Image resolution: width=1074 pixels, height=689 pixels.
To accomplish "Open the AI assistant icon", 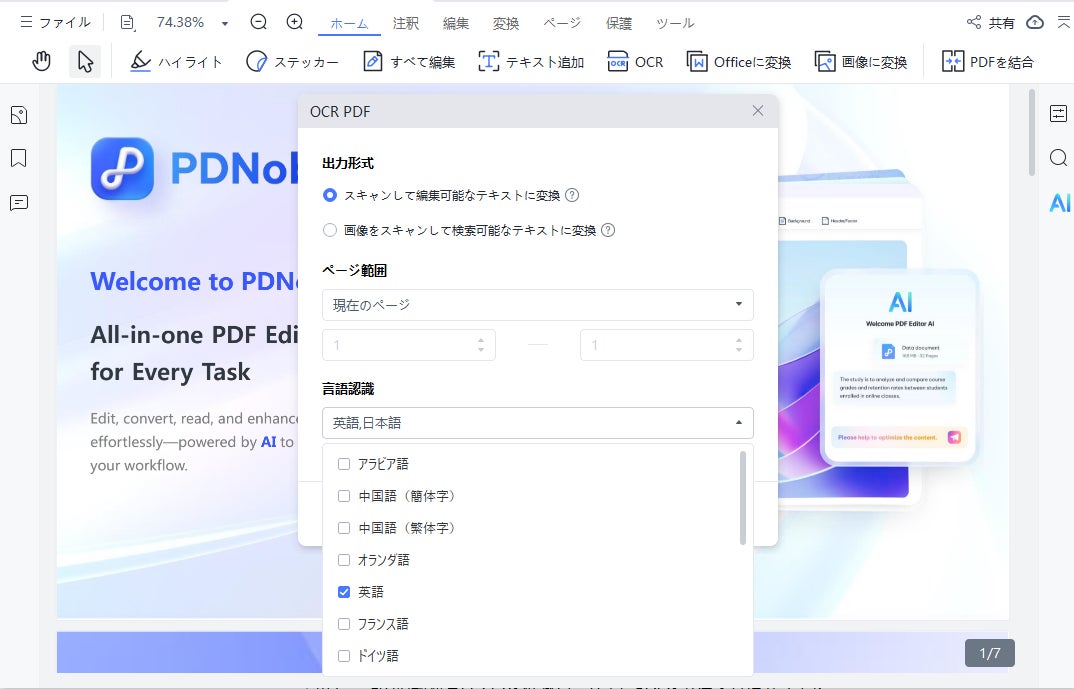I will [1059, 203].
